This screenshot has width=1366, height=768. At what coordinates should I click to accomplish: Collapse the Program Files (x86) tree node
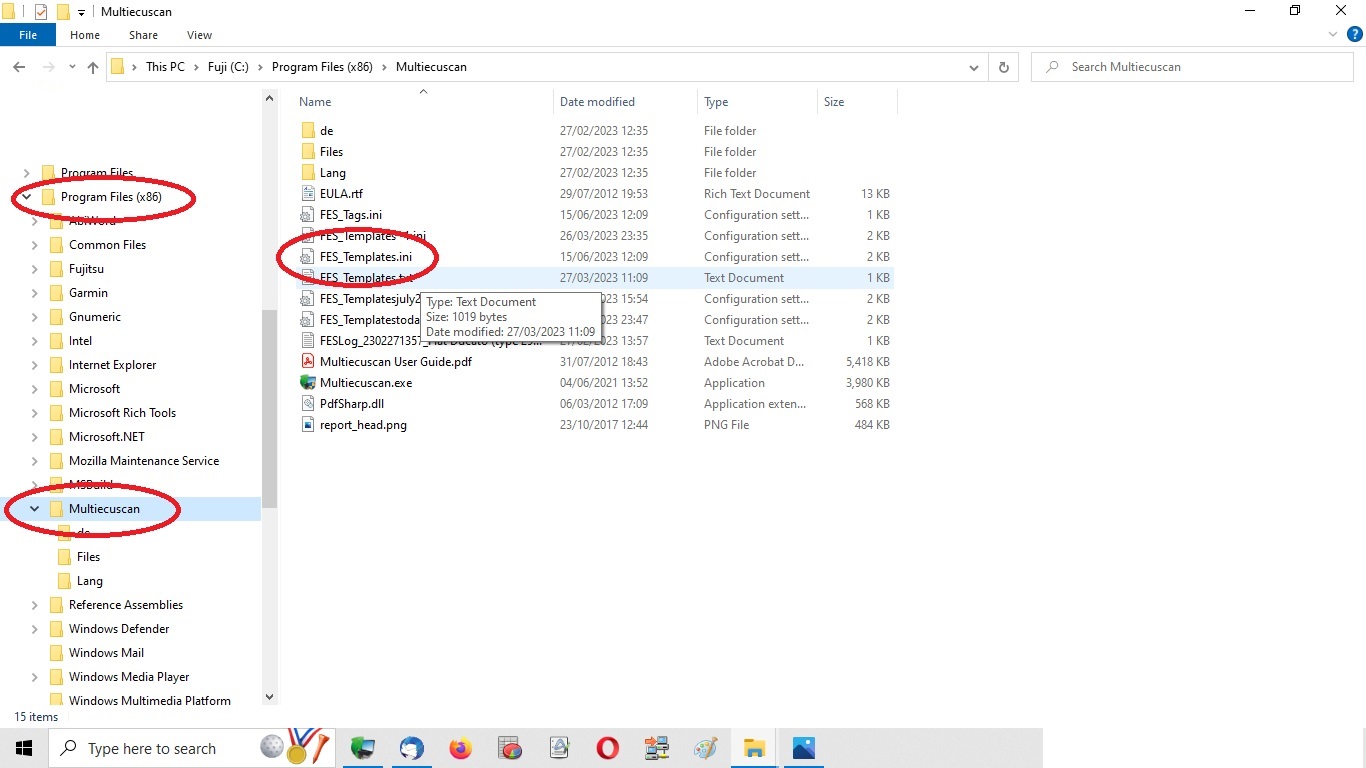pyautogui.click(x=27, y=197)
